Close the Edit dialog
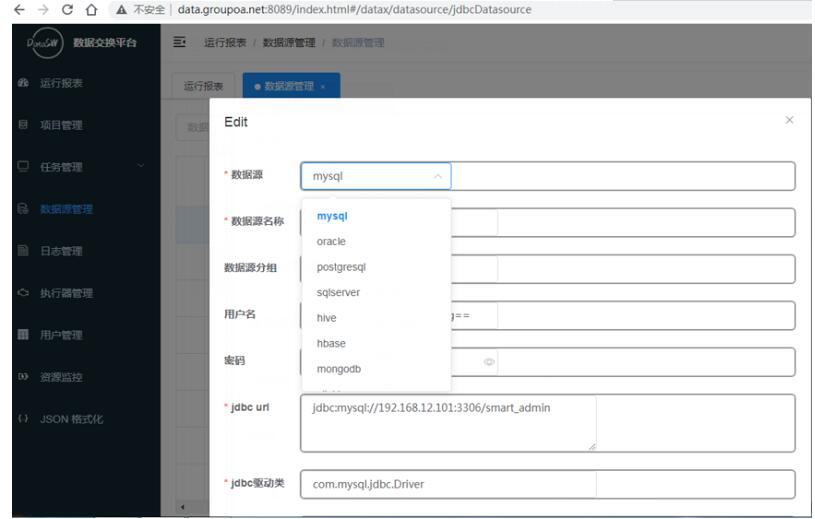 coord(790,120)
